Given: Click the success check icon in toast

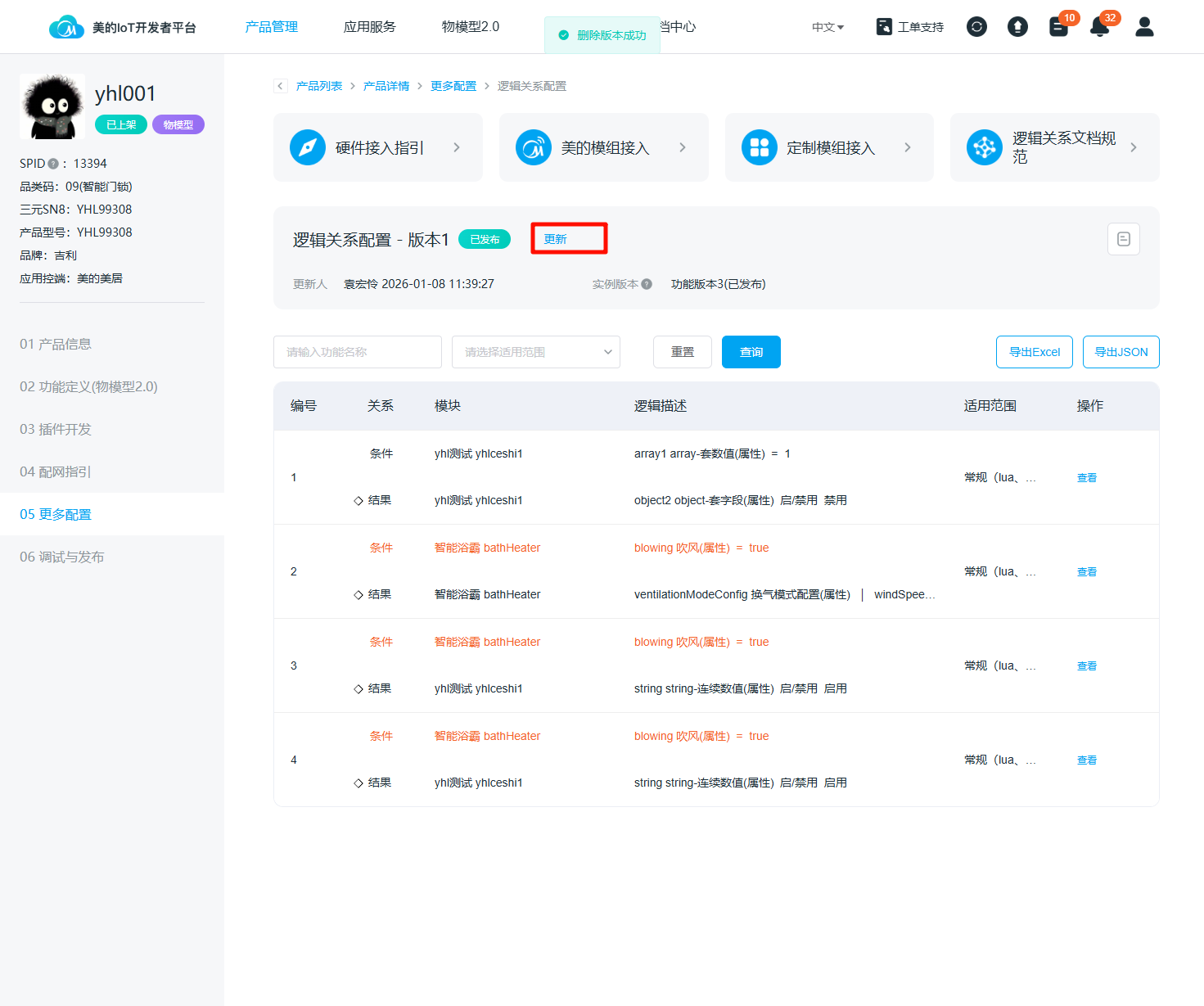Looking at the screenshot, I should pos(563,35).
